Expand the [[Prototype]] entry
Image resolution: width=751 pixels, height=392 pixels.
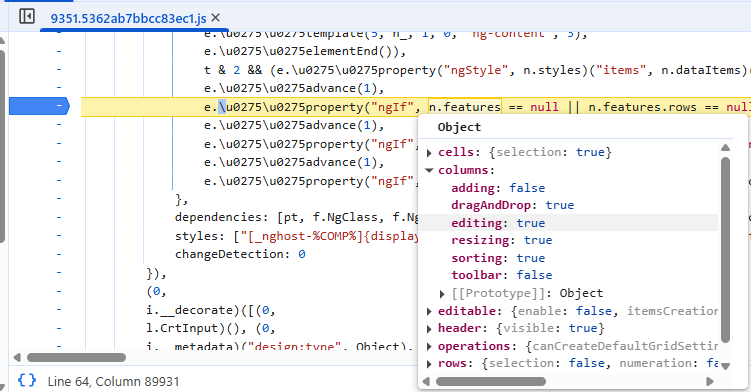click(443, 293)
